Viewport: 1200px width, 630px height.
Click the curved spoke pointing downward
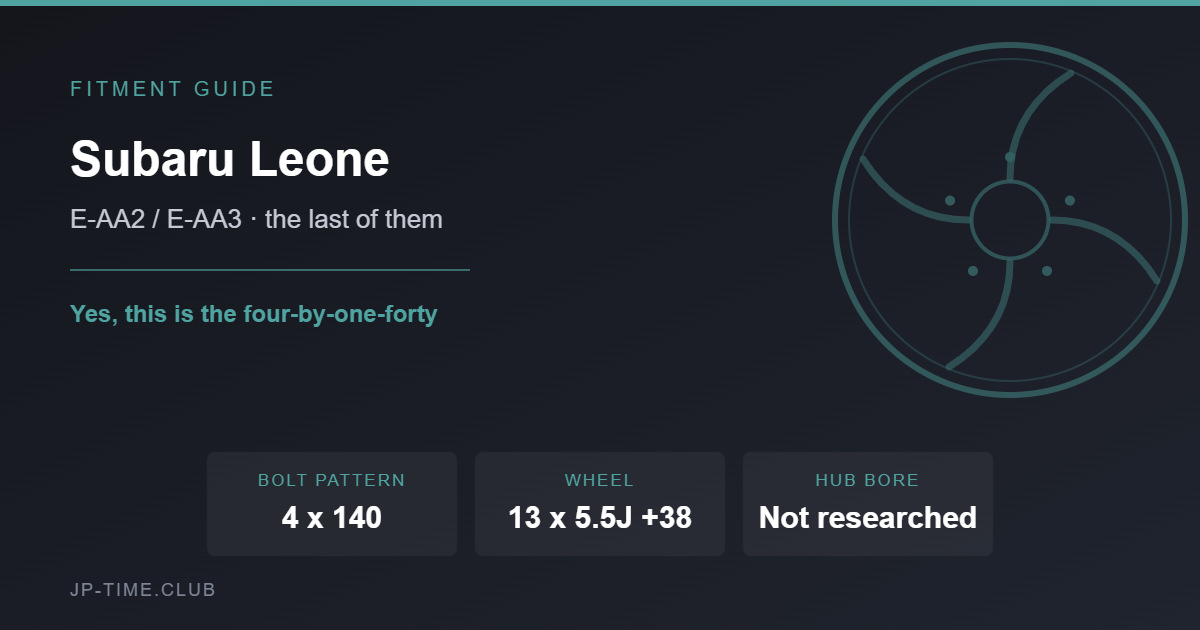click(990, 318)
